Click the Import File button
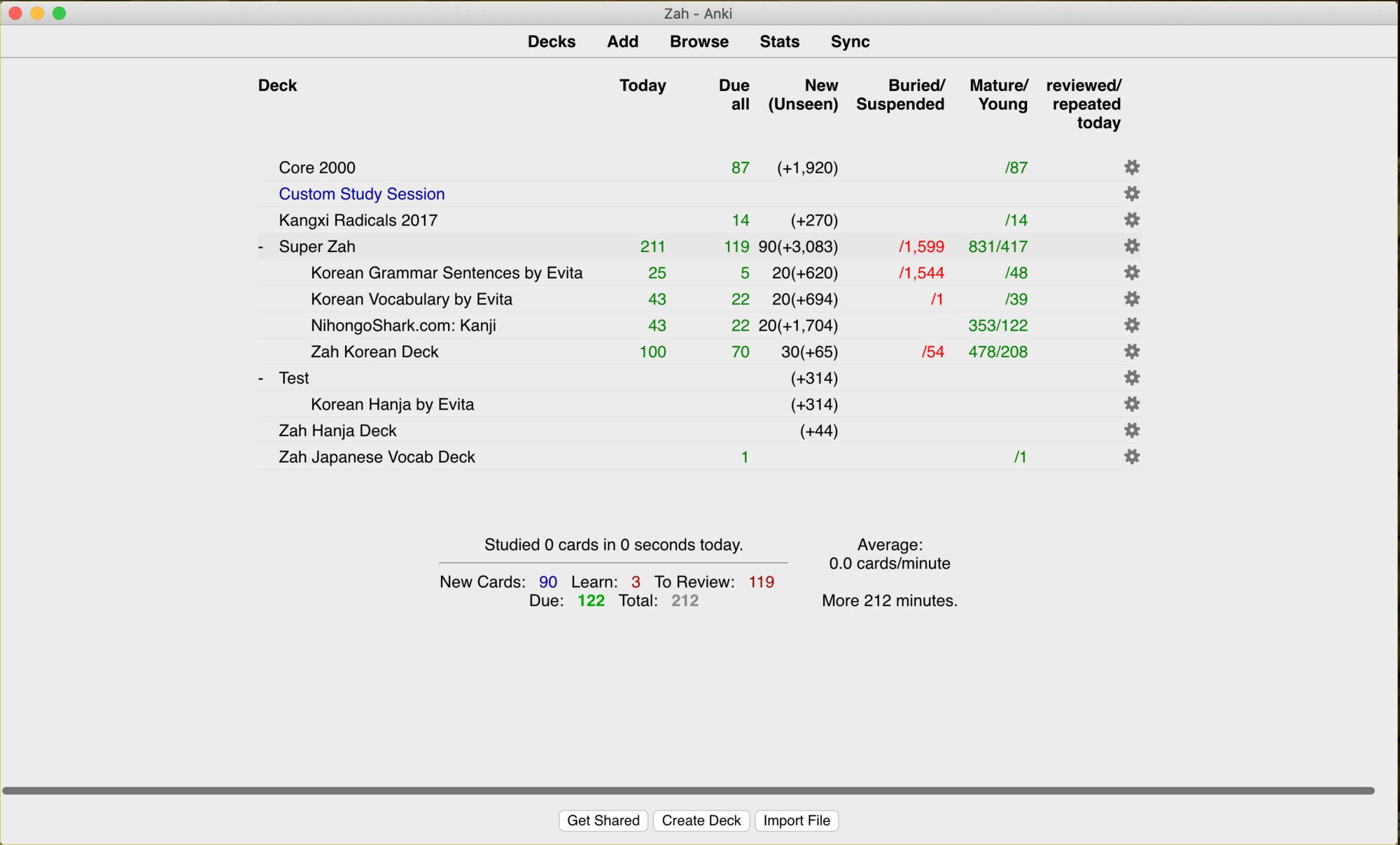Image resolution: width=1400 pixels, height=845 pixels. pos(797,820)
